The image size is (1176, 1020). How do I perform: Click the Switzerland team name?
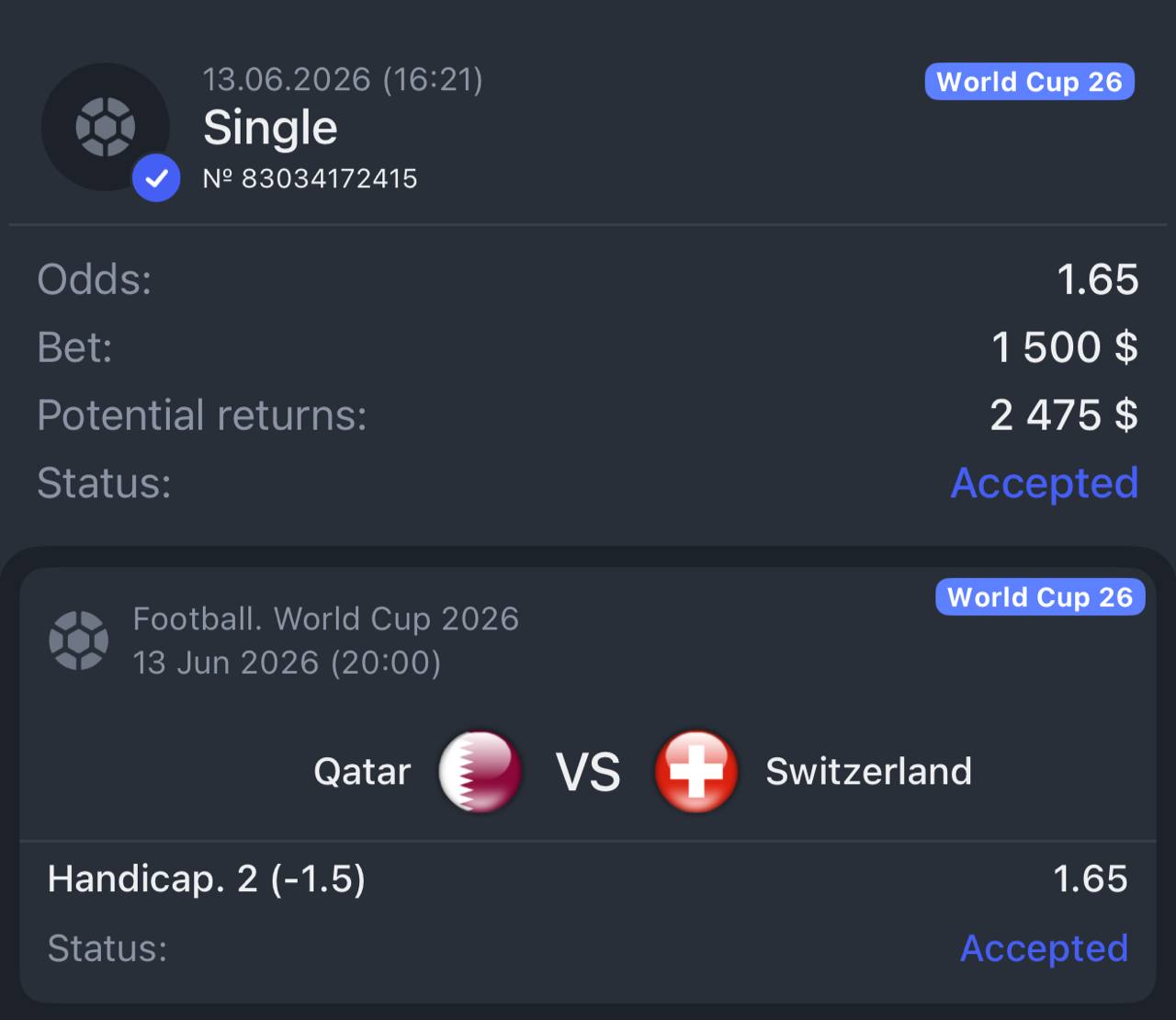point(869,772)
